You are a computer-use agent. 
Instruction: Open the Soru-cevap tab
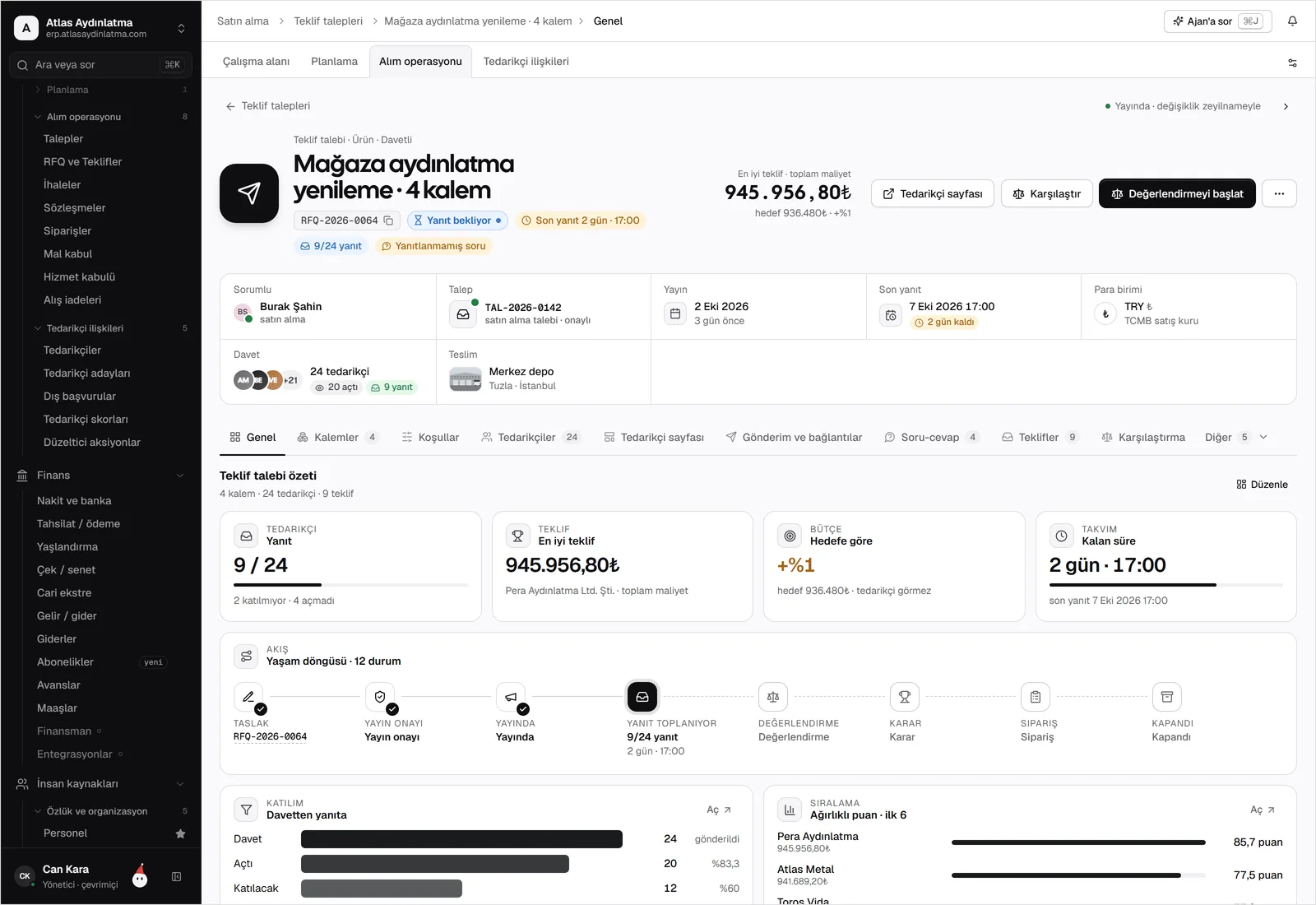(931, 438)
